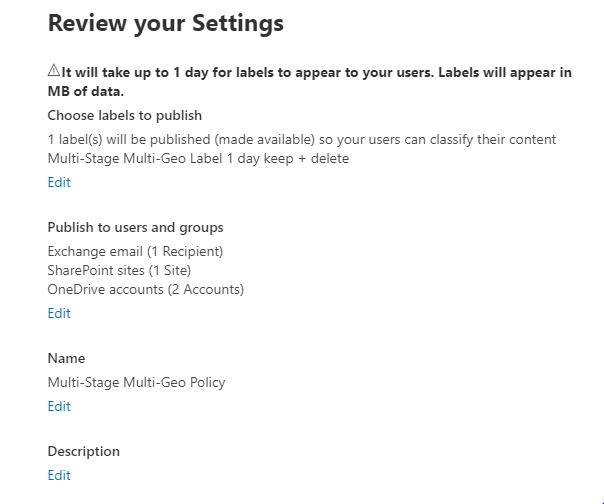Edit the labels to publish
This screenshot has width=604, height=504.
pyautogui.click(x=59, y=182)
